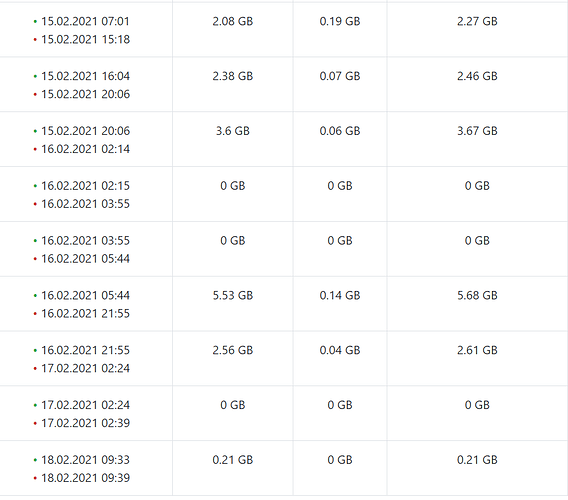Click session start 16.02.2021 21:55
The width and height of the screenshot is (568, 500).
click(x=85, y=350)
